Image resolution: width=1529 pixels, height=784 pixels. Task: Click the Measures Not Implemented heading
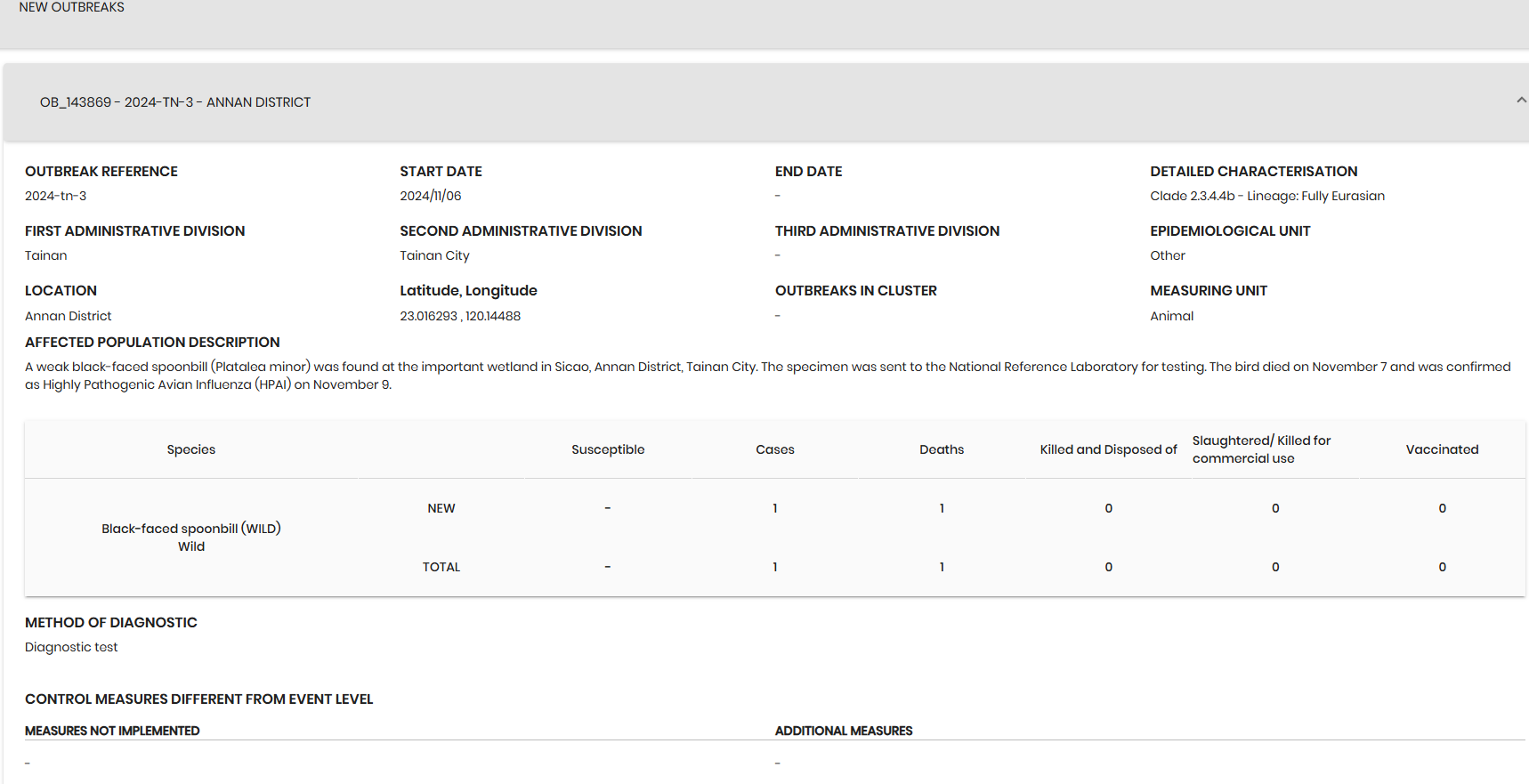point(112,731)
